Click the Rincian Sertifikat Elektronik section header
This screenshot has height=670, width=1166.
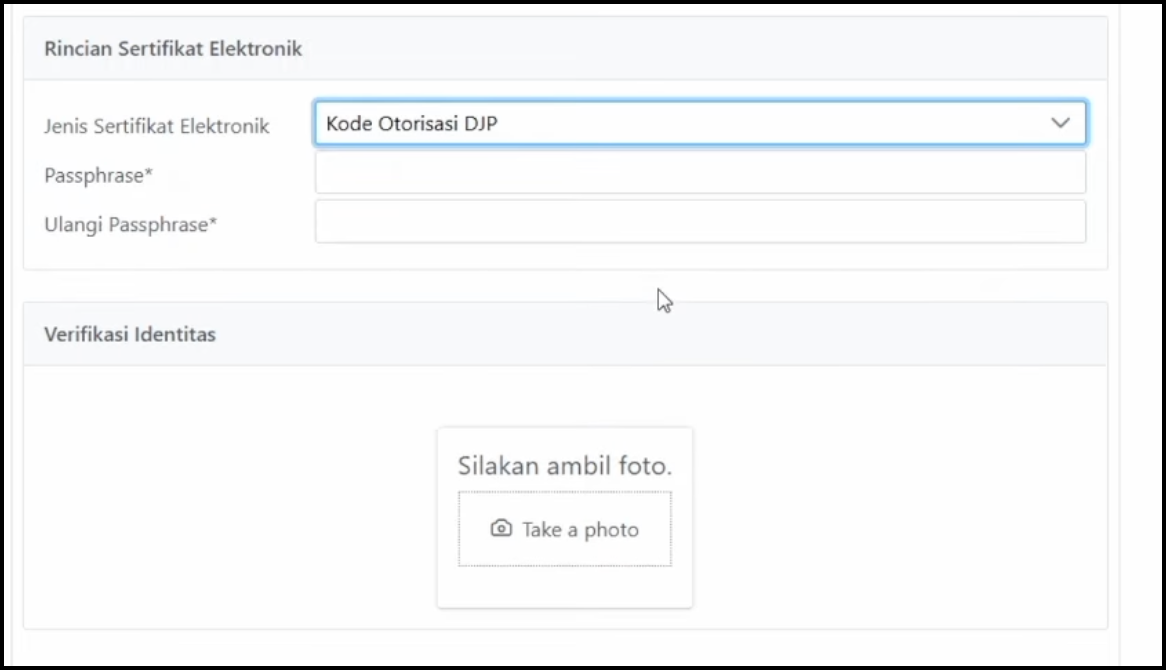[173, 48]
